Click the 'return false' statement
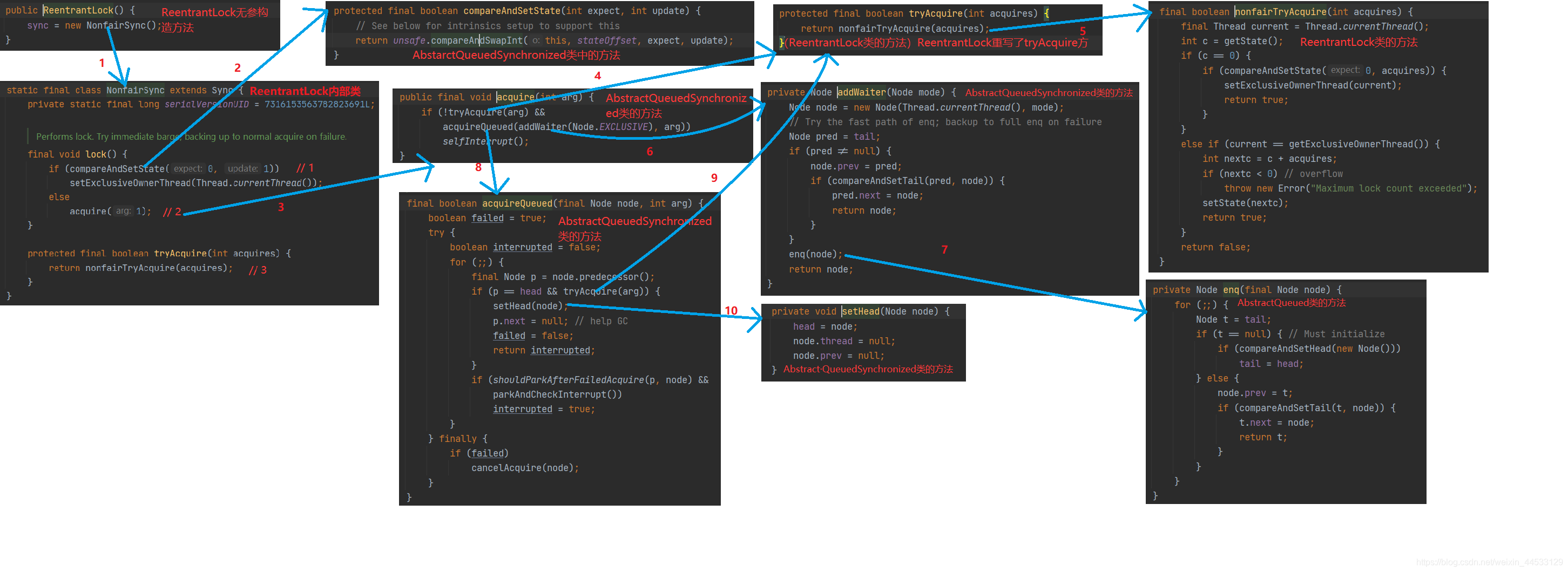Screen dimensions: 1568x572 [1215, 248]
